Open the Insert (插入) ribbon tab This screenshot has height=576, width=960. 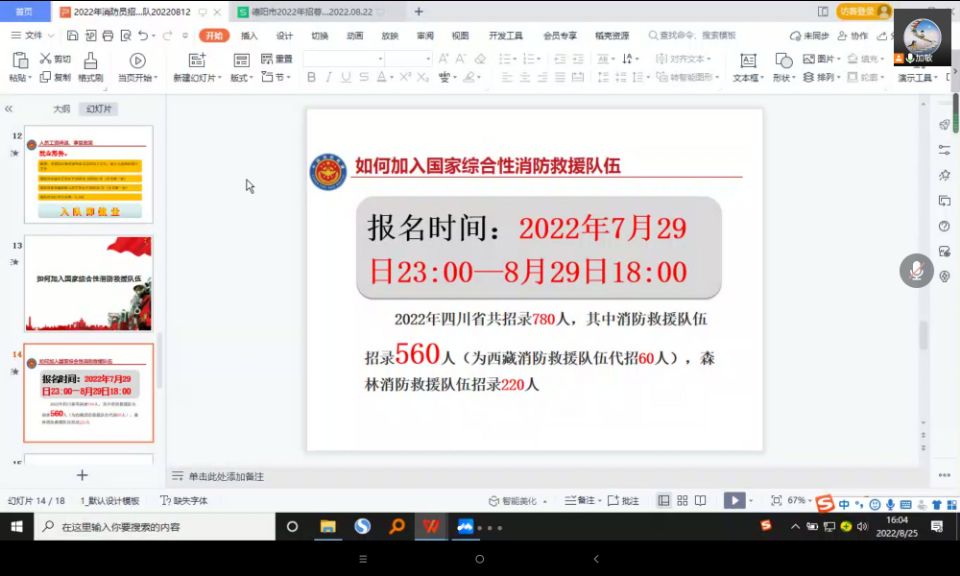pos(249,36)
